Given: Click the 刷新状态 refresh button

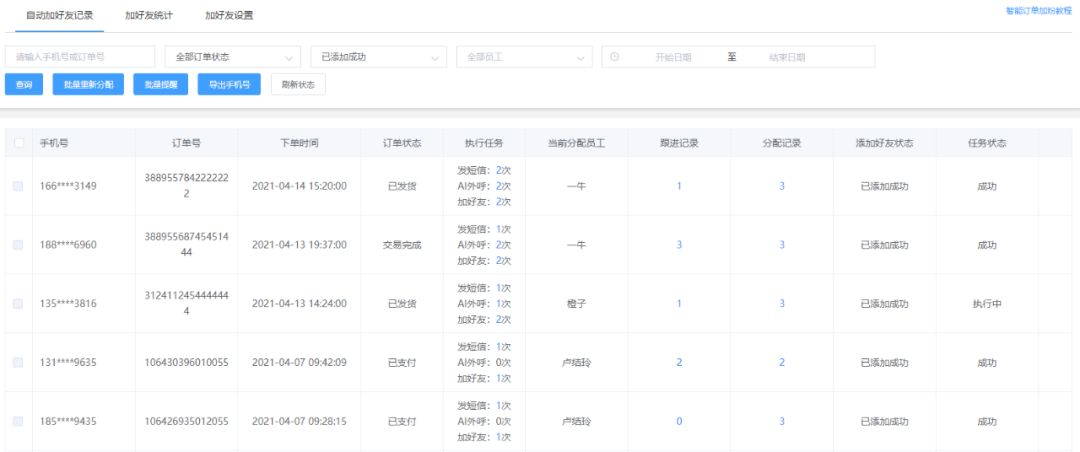Looking at the screenshot, I should tap(298, 85).
